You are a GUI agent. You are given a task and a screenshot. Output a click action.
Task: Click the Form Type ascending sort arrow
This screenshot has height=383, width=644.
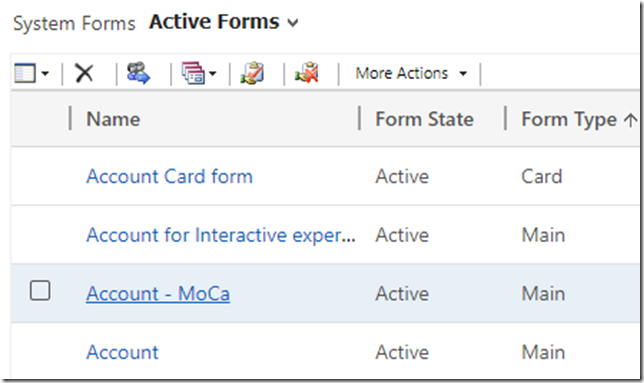pos(630,120)
